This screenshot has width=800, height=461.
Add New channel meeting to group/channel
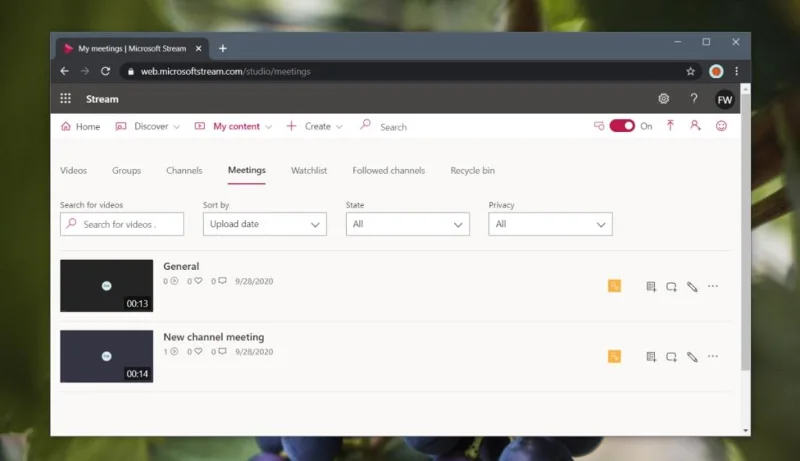[651, 357]
